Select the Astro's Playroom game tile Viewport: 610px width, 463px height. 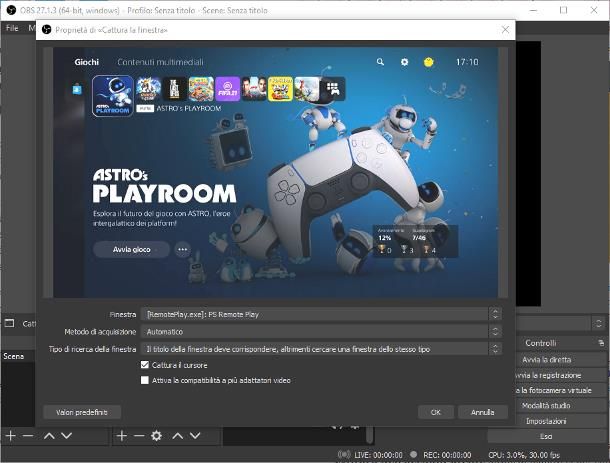pyautogui.click(x=113, y=96)
